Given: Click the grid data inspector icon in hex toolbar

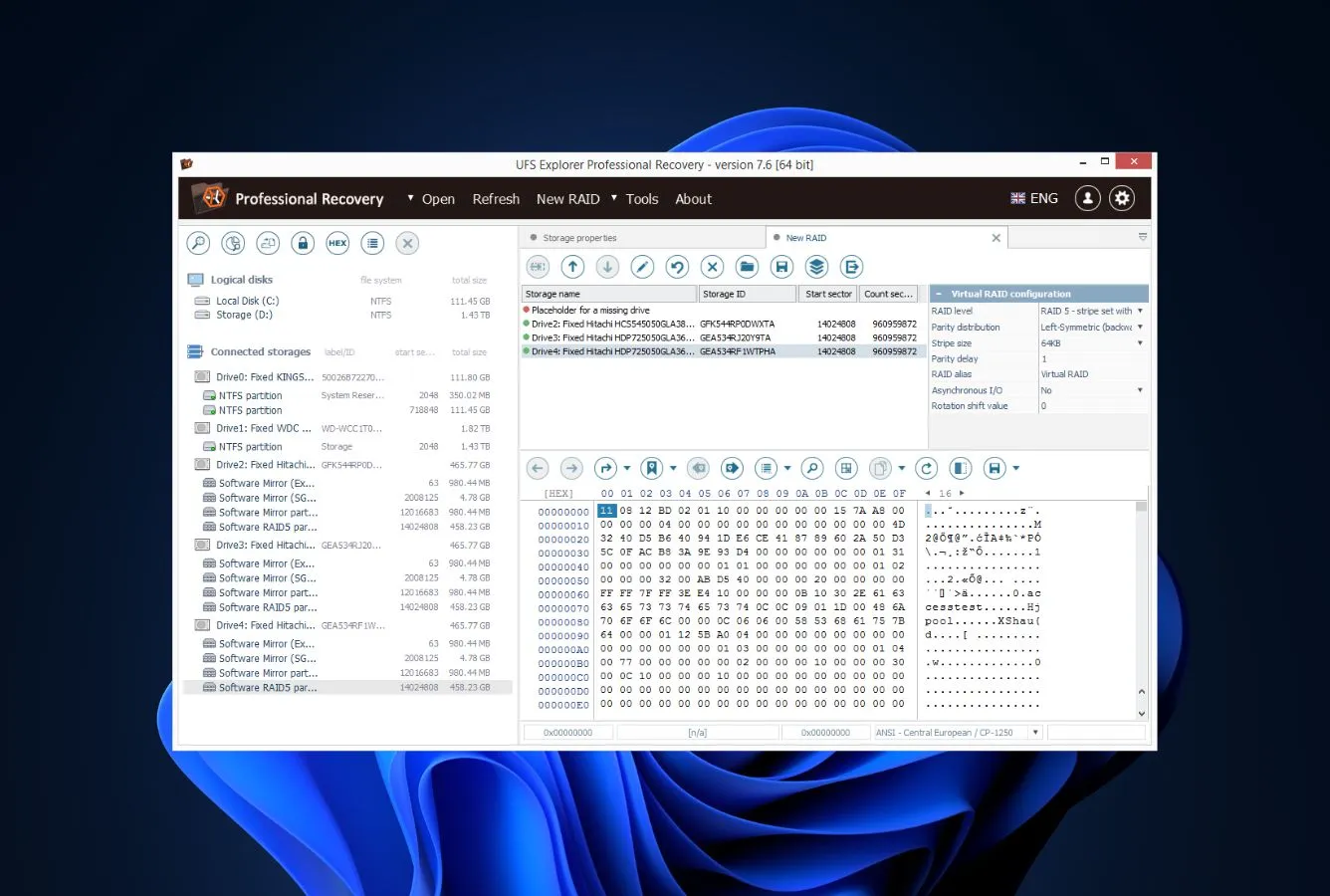Looking at the screenshot, I should (845, 468).
